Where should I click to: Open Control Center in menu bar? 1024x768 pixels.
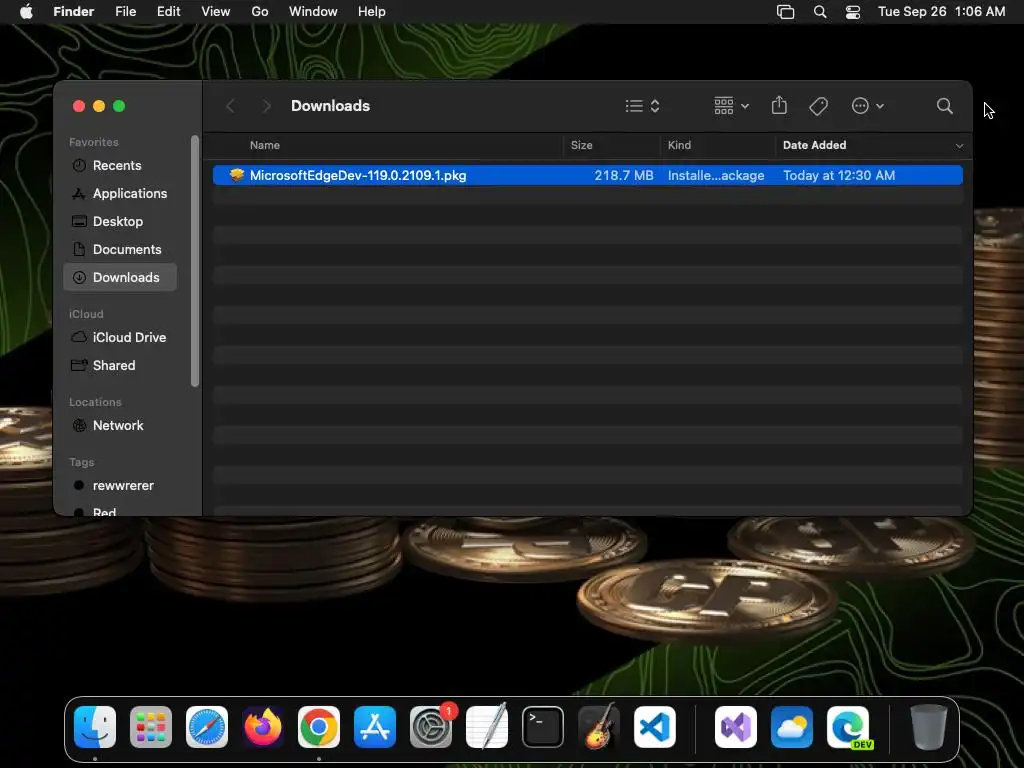(x=852, y=12)
